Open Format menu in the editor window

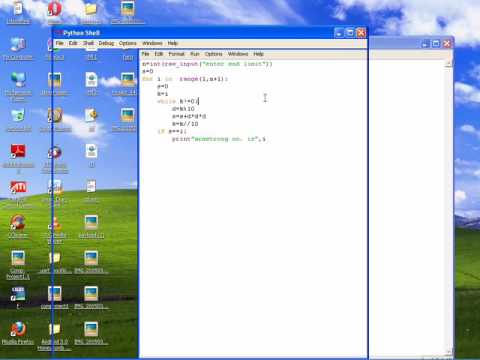pyautogui.click(x=176, y=54)
